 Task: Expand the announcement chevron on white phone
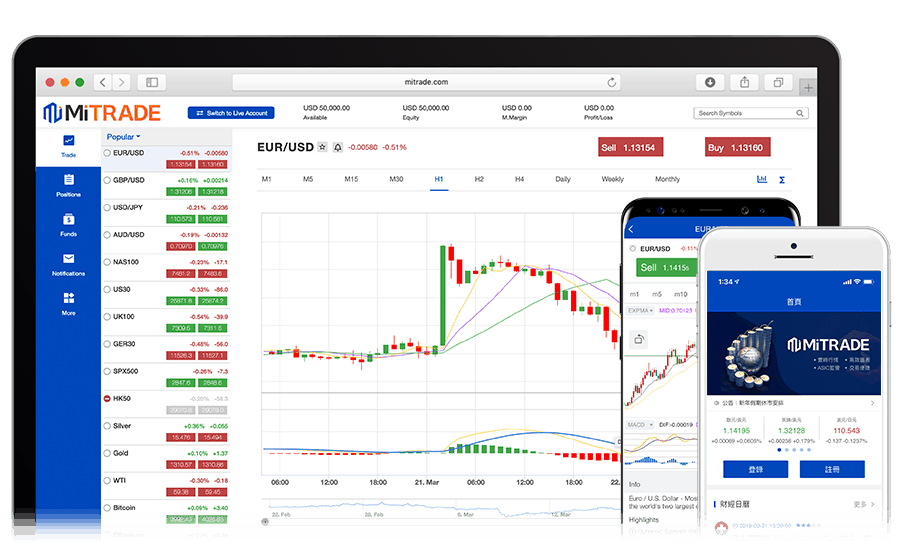coord(872,403)
